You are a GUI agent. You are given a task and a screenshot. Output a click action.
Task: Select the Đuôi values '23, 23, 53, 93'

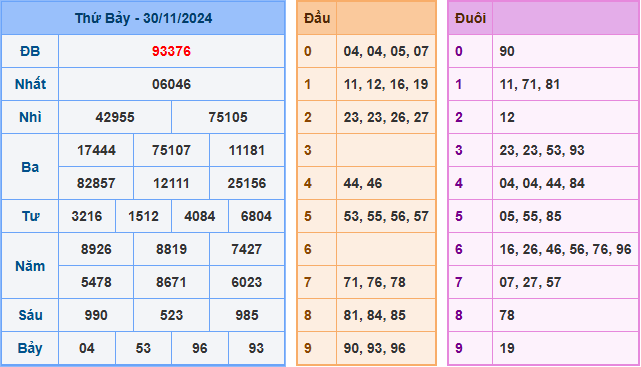[x=542, y=150]
